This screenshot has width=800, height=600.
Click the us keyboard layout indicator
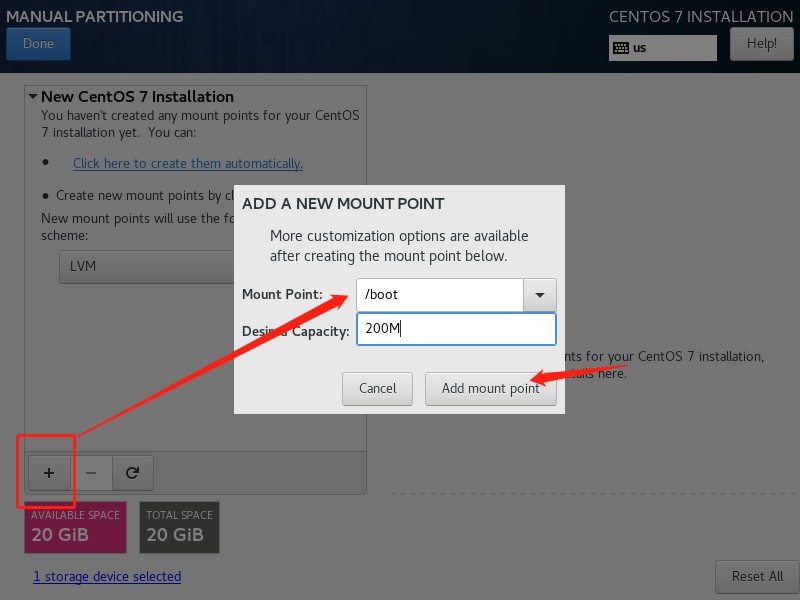663,48
